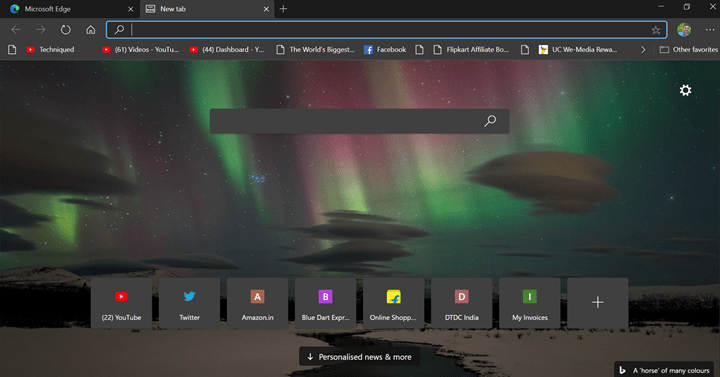Image resolution: width=720 pixels, height=377 pixels.
Task: Click the Forward navigation arrow
Action: [x=41, y=30]
